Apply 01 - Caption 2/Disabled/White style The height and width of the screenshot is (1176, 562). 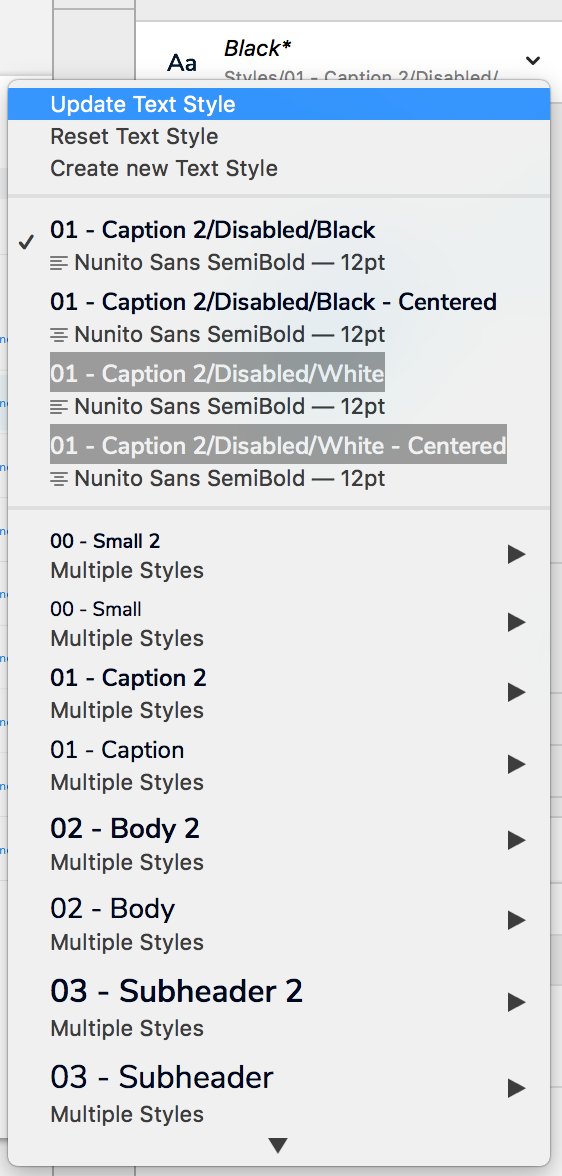click(x=279, y=388)
